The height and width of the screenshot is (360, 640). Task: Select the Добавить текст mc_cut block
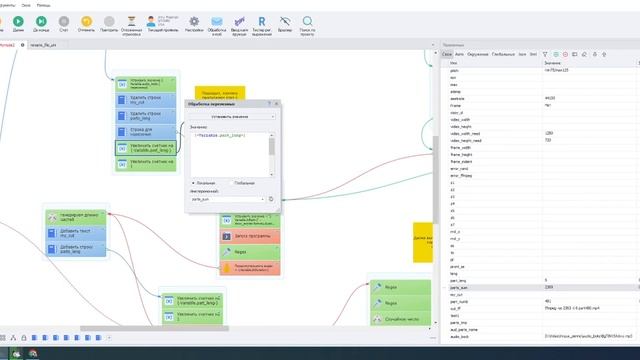point(76,233)
